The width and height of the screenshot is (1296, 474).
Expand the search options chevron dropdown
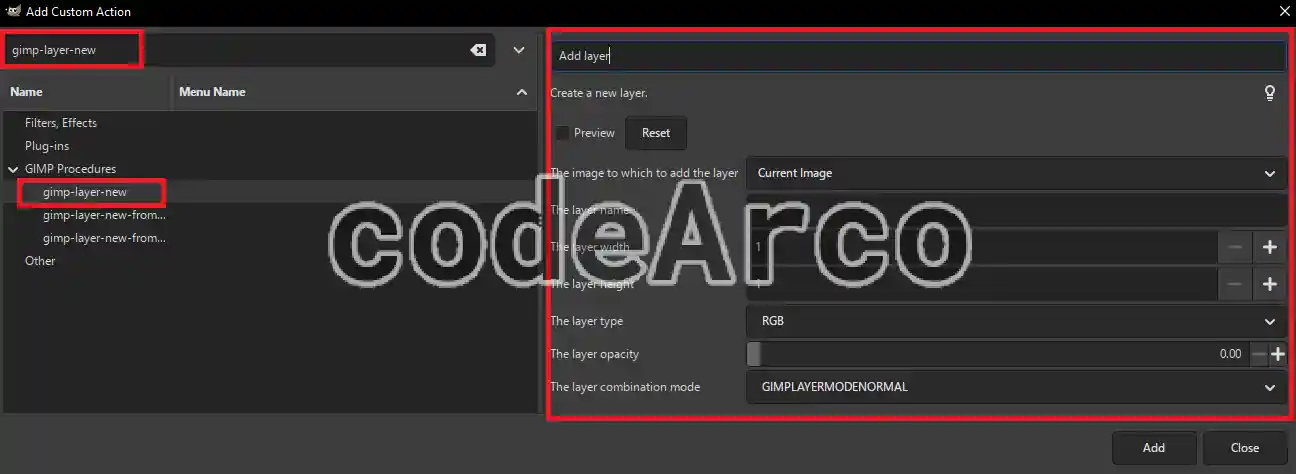pos(519,50)
